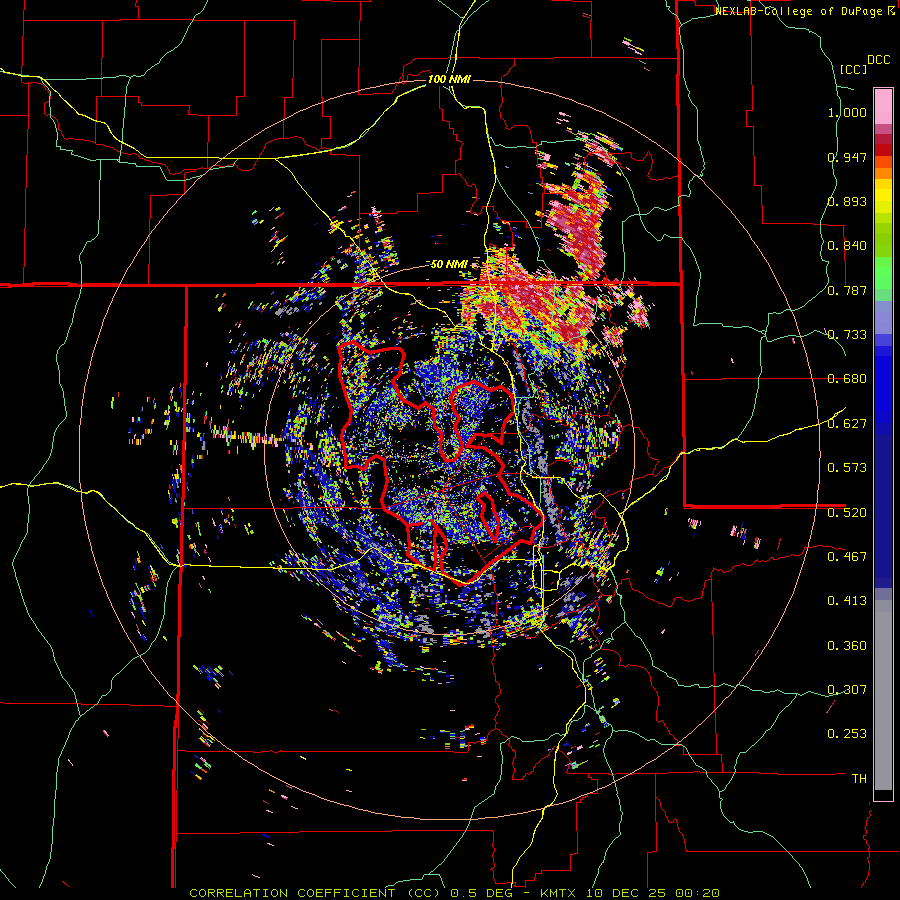Pick the lavender color bar segment near 0.733

[883, 317]
